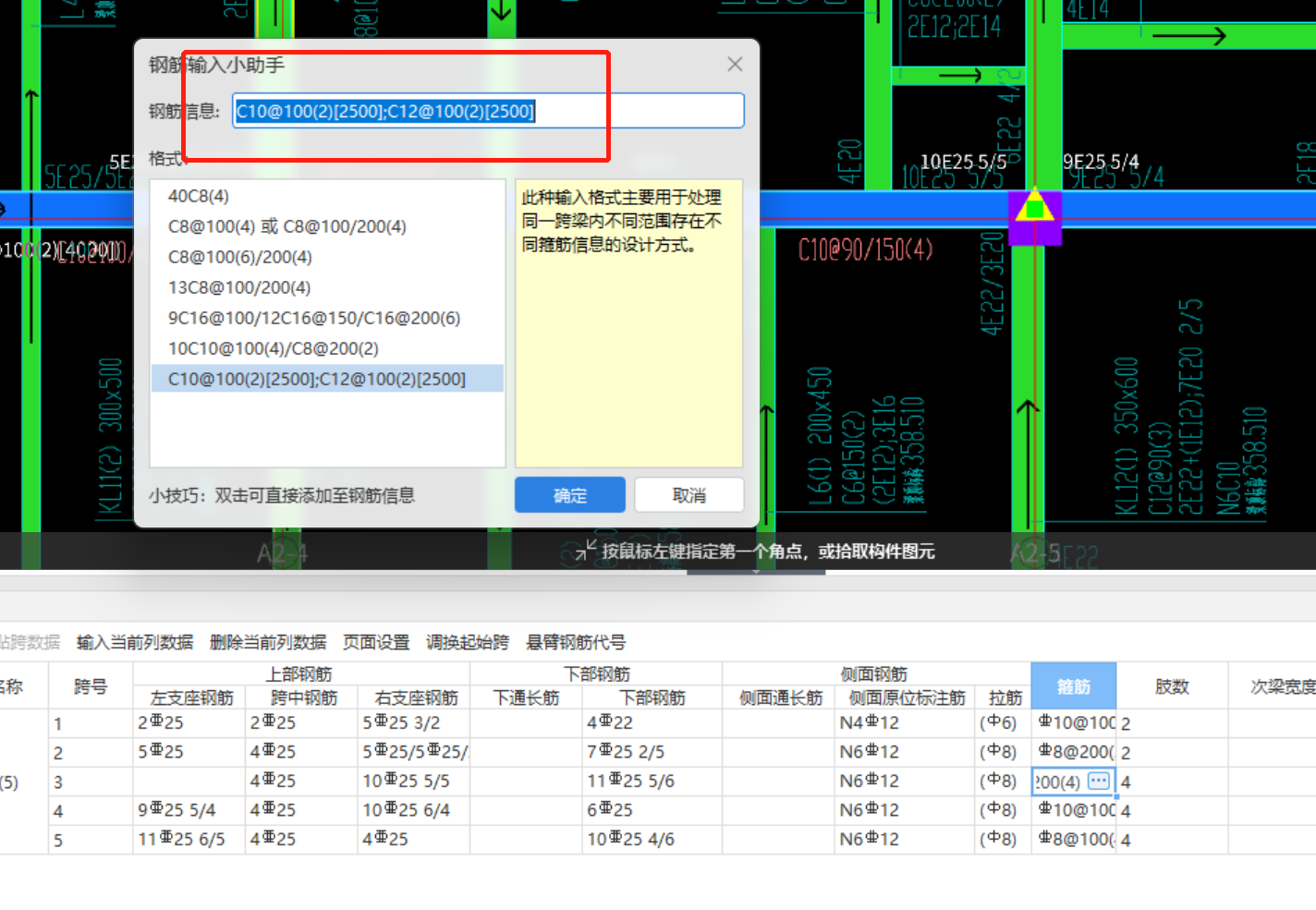Select format 13C8@100/200(4)
The width and height of the screenshot is (1316, 910).
pyautogui.click(x=327, y=287)
